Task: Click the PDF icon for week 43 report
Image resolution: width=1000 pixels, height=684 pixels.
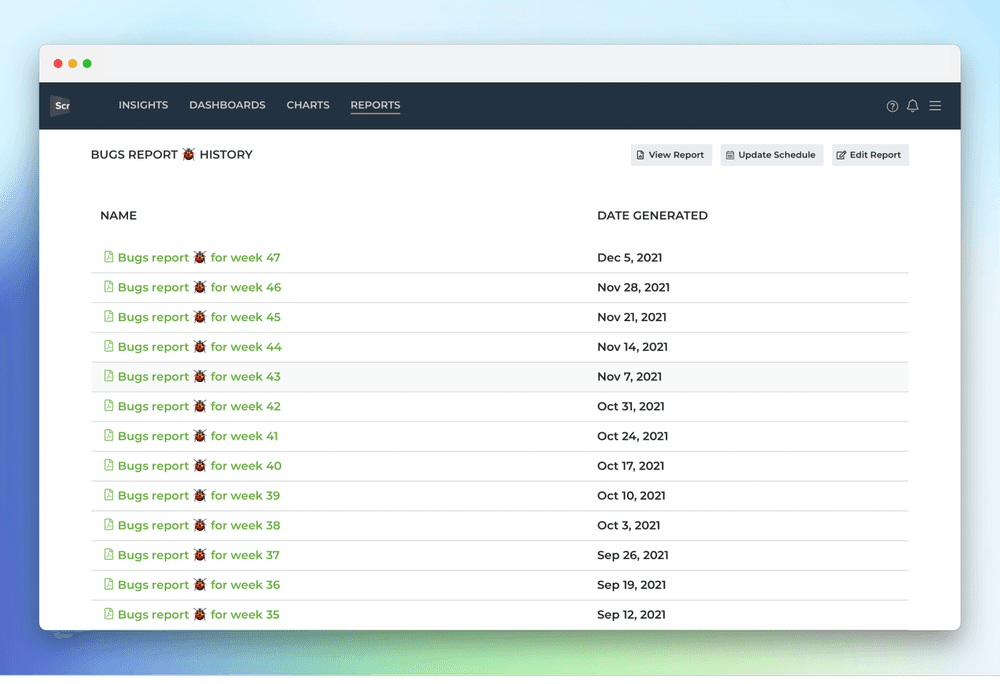Action: (x=108, y=376)
